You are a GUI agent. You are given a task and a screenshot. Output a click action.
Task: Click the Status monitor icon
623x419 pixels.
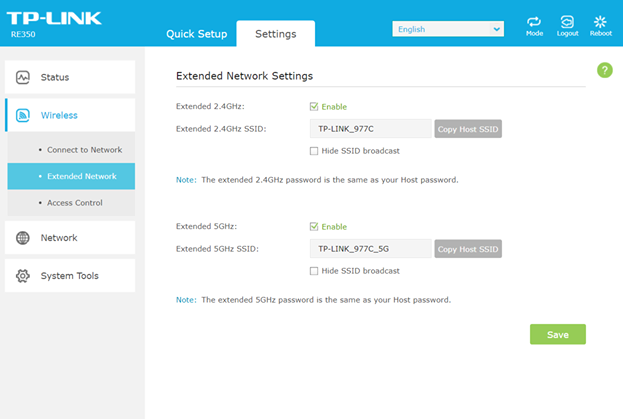23,77
